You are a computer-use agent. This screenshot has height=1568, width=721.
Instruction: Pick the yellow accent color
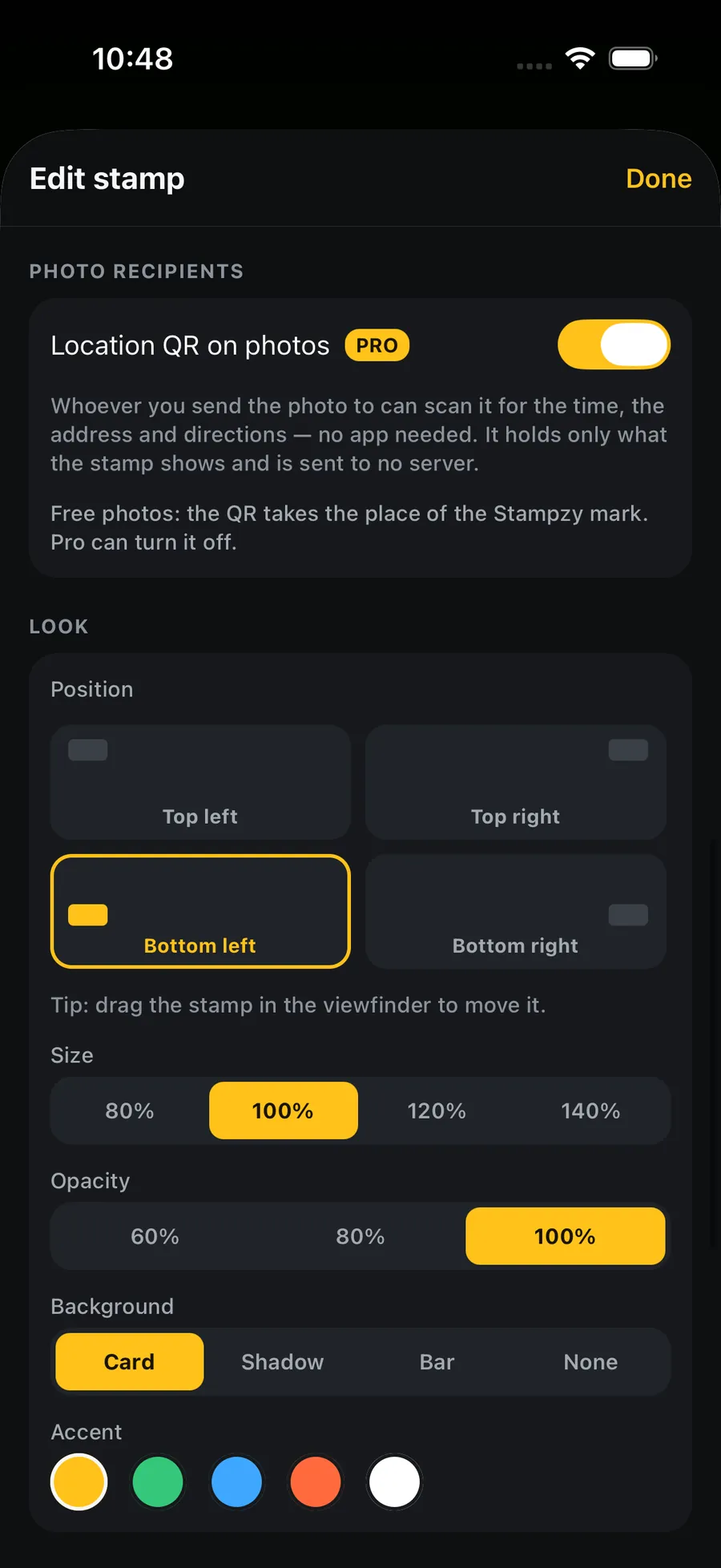tap(79, 1482)
